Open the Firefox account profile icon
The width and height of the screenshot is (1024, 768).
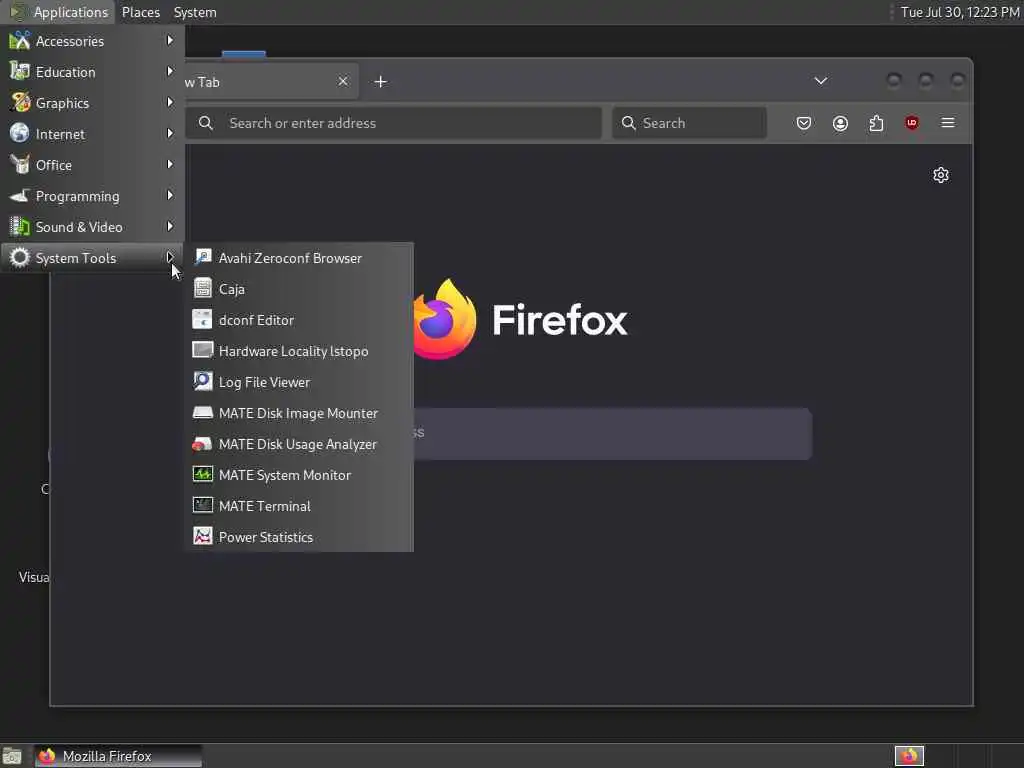[x=840, y=123]
